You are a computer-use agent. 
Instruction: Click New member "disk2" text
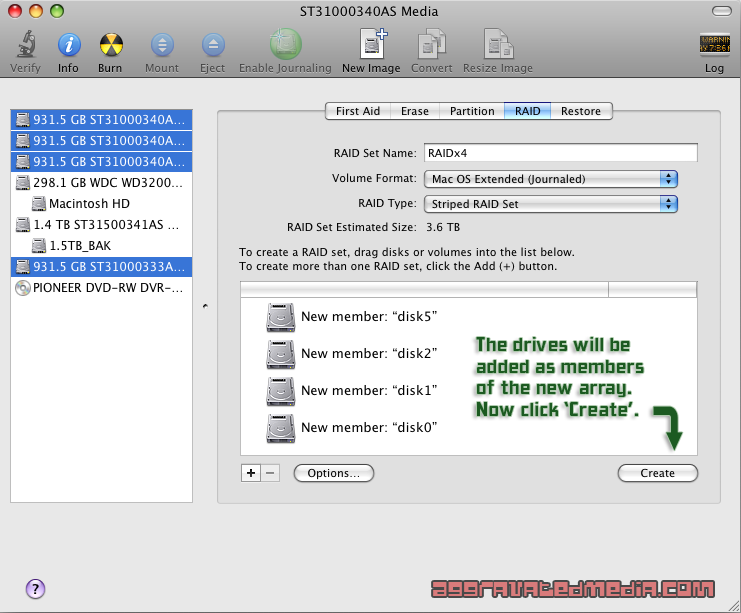369,354
